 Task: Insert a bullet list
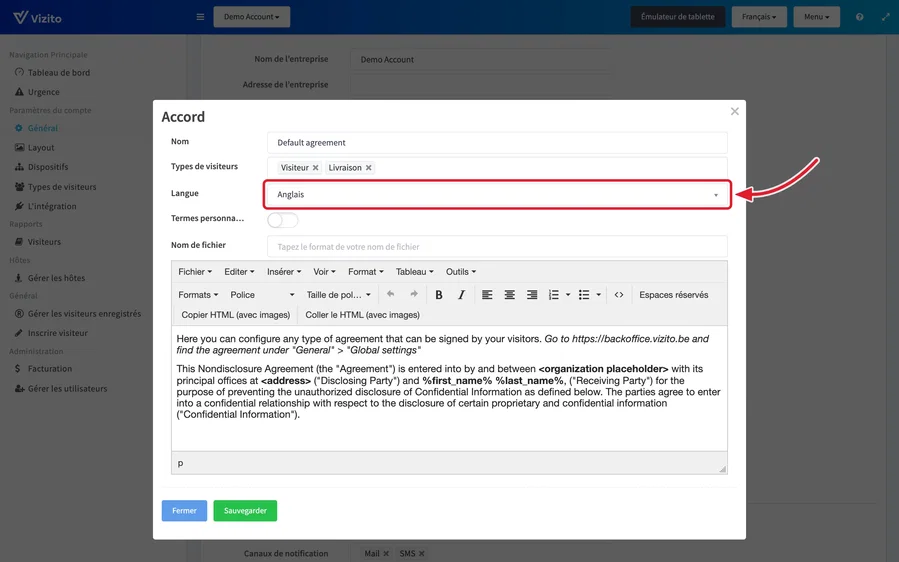(584, 295)
